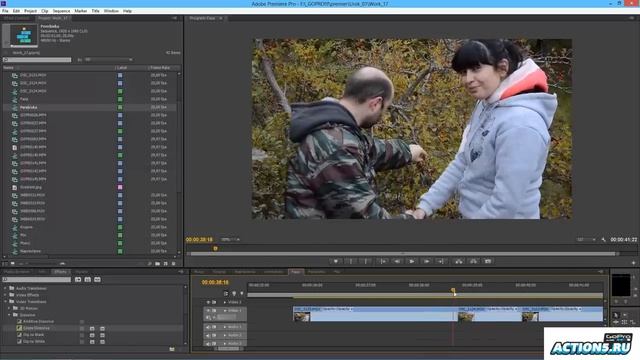The image size is (640, 360).
Task: Click the Extract button
Action: point(473,262)
